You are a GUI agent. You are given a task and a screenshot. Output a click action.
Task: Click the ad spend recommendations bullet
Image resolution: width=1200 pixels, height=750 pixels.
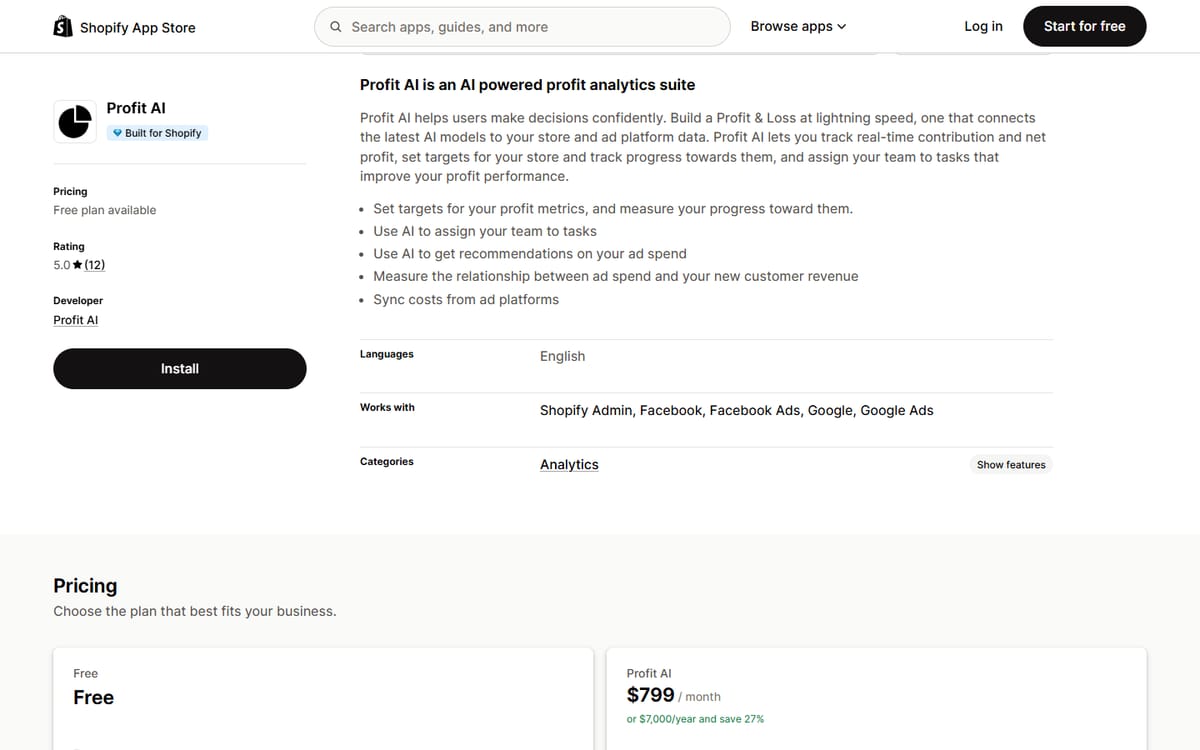tap(530, 254)
